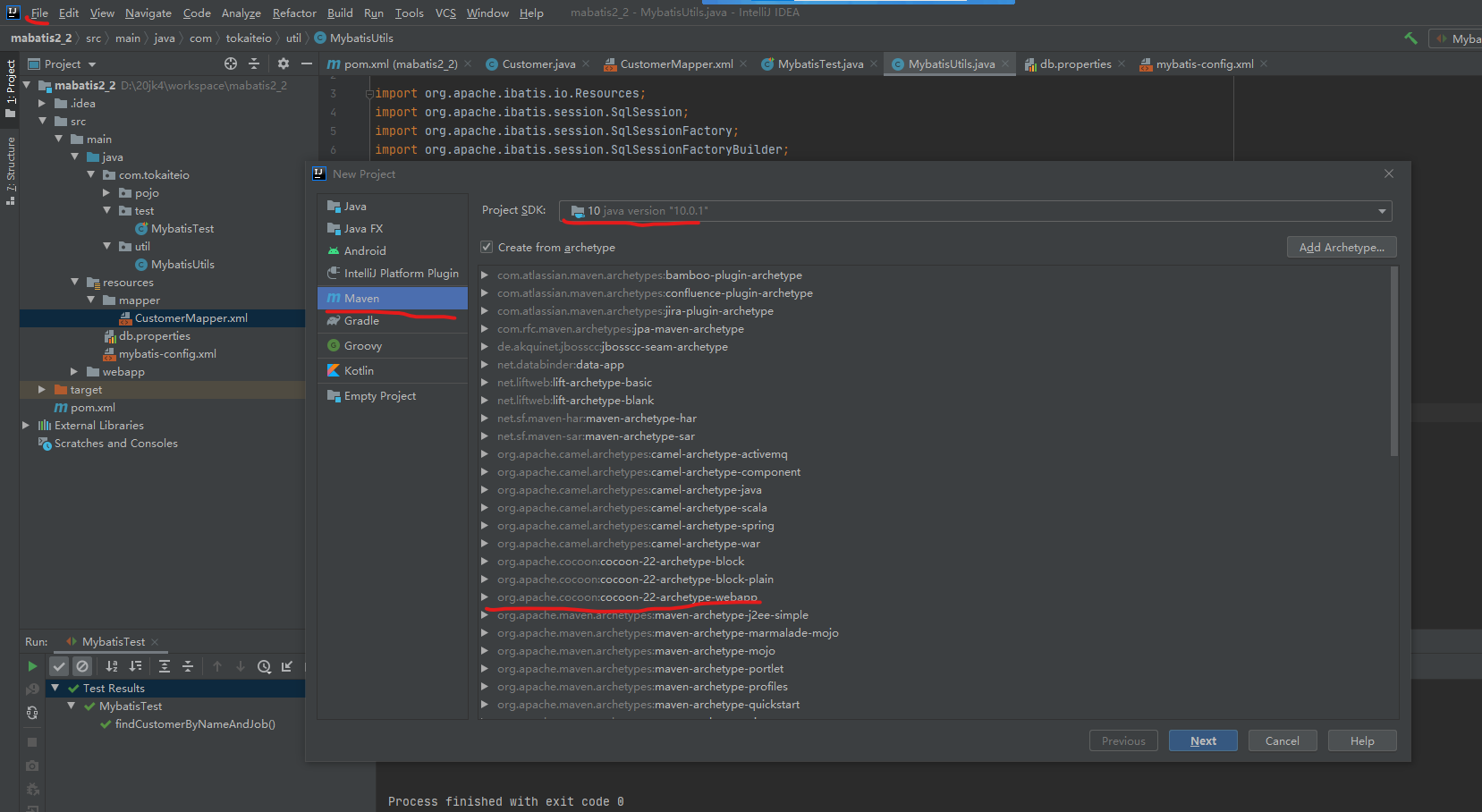1482x812 pixels.
Task: Collapse all test results
Action: (188, 666)
